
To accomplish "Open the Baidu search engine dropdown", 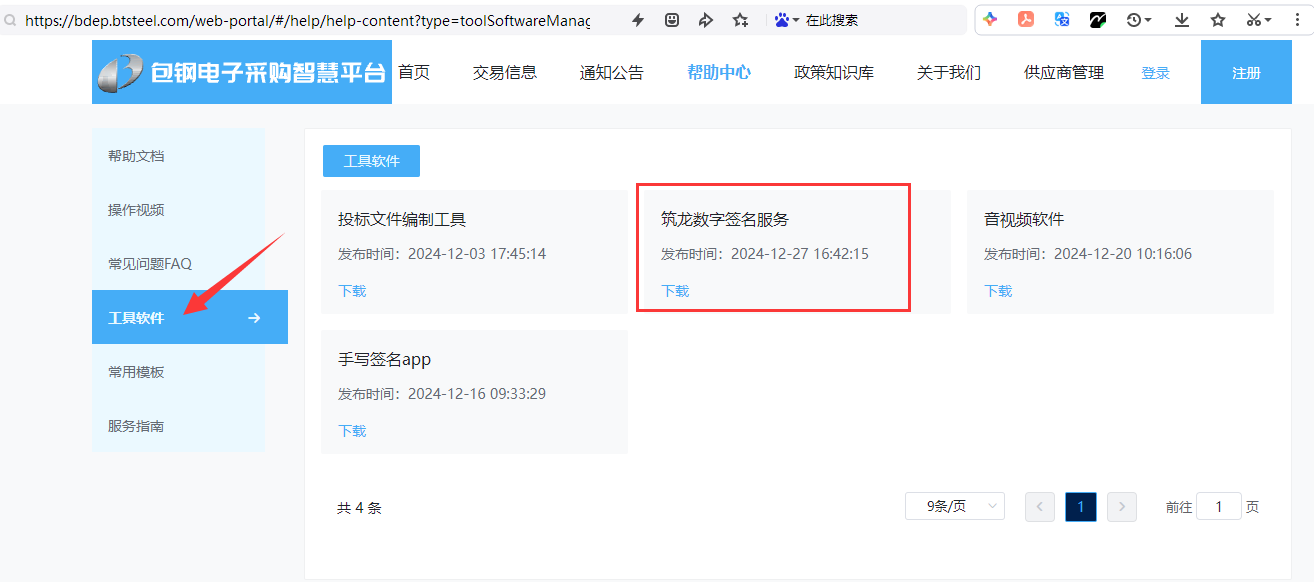I will [788, 20].
